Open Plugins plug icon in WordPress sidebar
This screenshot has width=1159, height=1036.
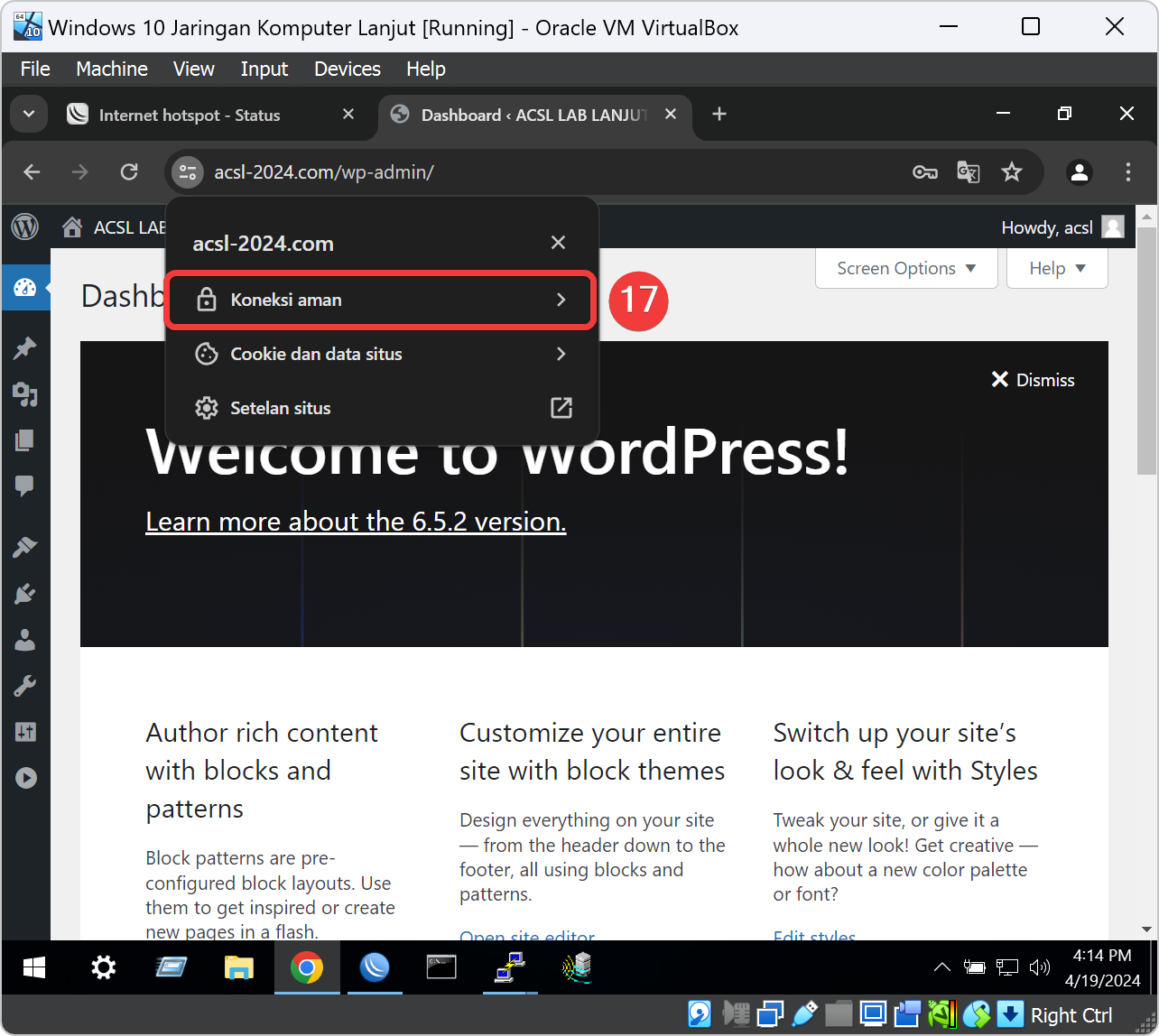(24, 593)
